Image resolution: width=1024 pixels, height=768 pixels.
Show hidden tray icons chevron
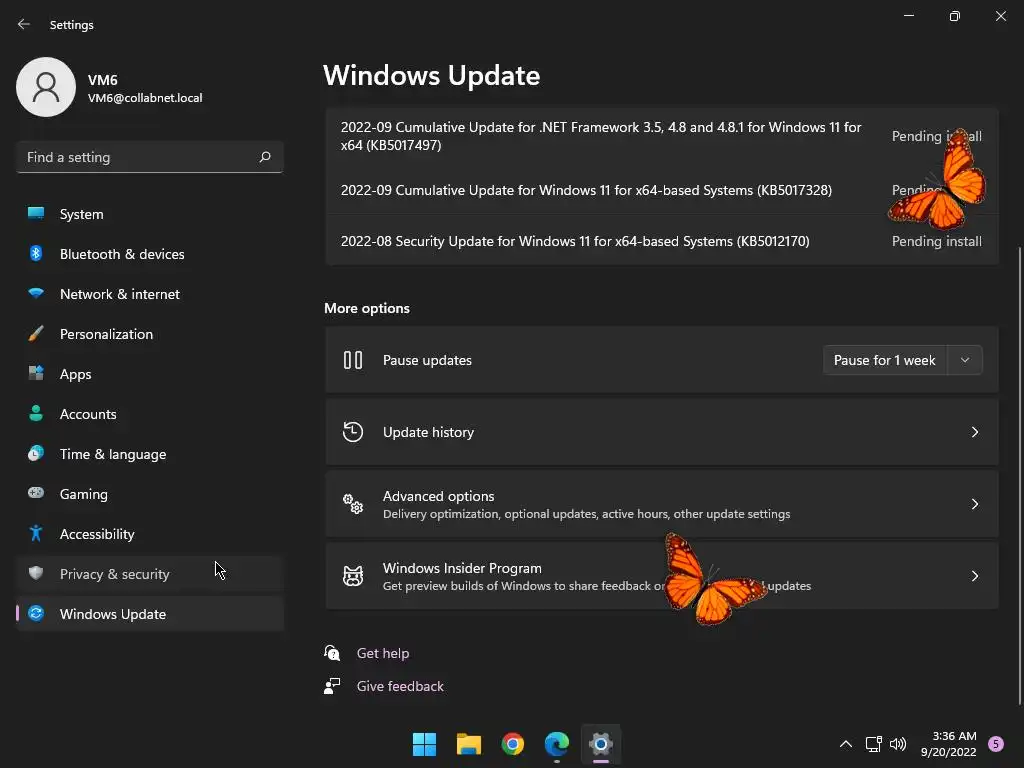click(x=846, y=744)
